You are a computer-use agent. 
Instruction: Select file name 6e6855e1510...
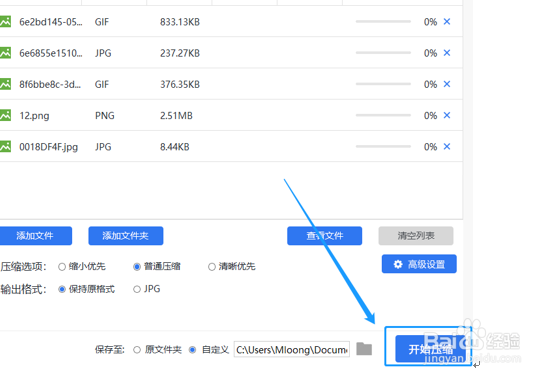click(51, 53)
